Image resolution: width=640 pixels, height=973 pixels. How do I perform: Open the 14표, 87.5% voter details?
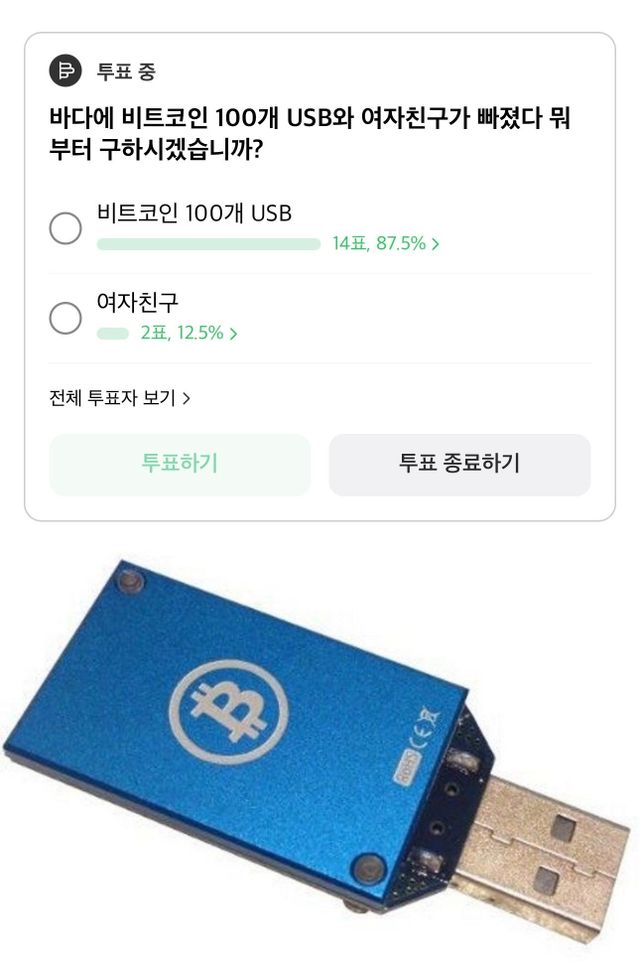point(385,243)
